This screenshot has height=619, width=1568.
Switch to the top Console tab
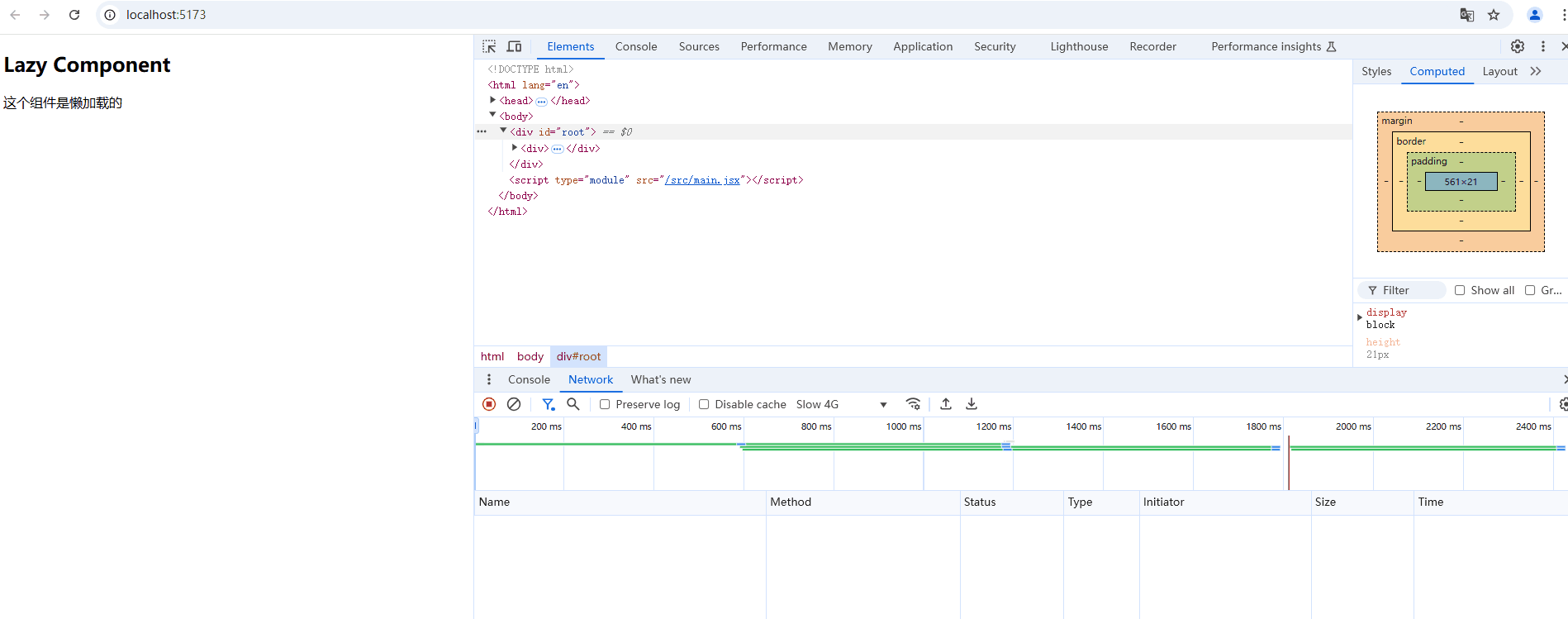point(636,47)
